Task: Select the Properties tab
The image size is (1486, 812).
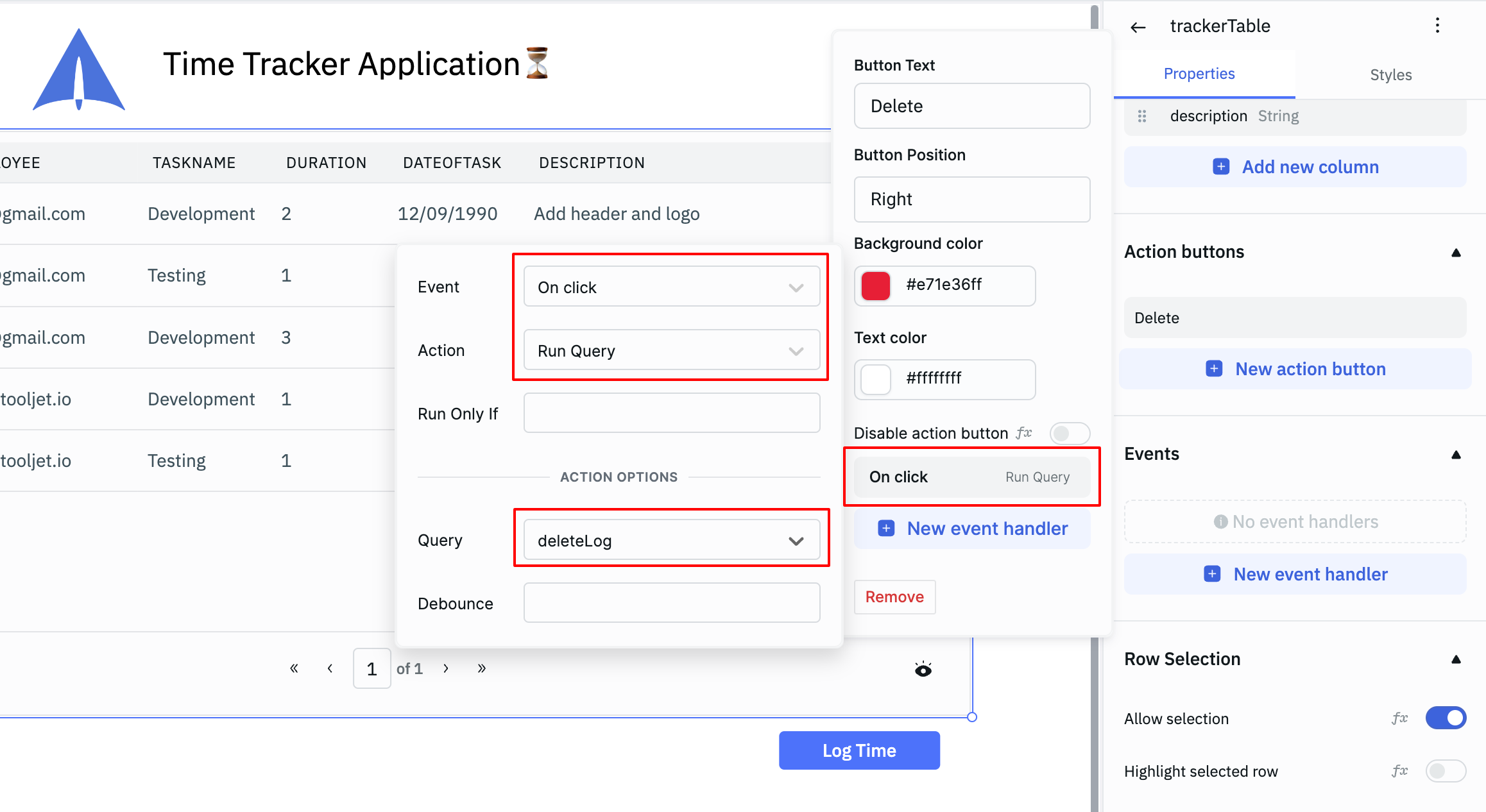Action: click(1199, 74)
